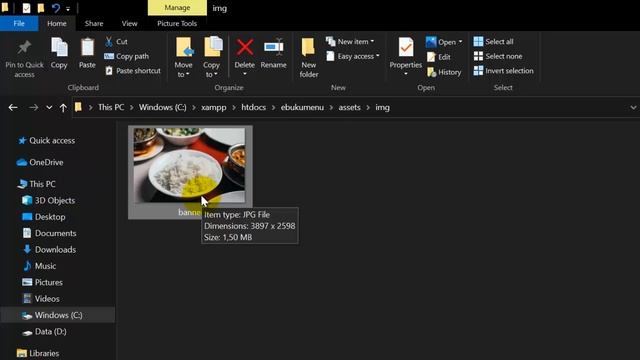Open the File tab
Viewport: 640px width, 360px height.
(19, 23)
